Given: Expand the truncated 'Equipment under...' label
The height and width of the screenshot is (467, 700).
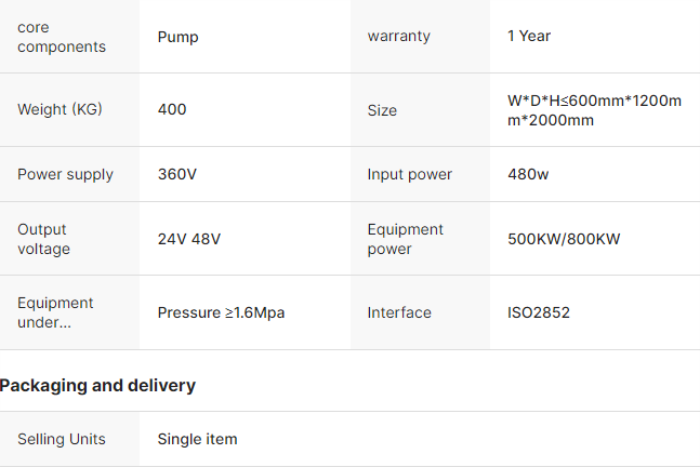Looking at the screenshot, I should click(x=55, y=312).
